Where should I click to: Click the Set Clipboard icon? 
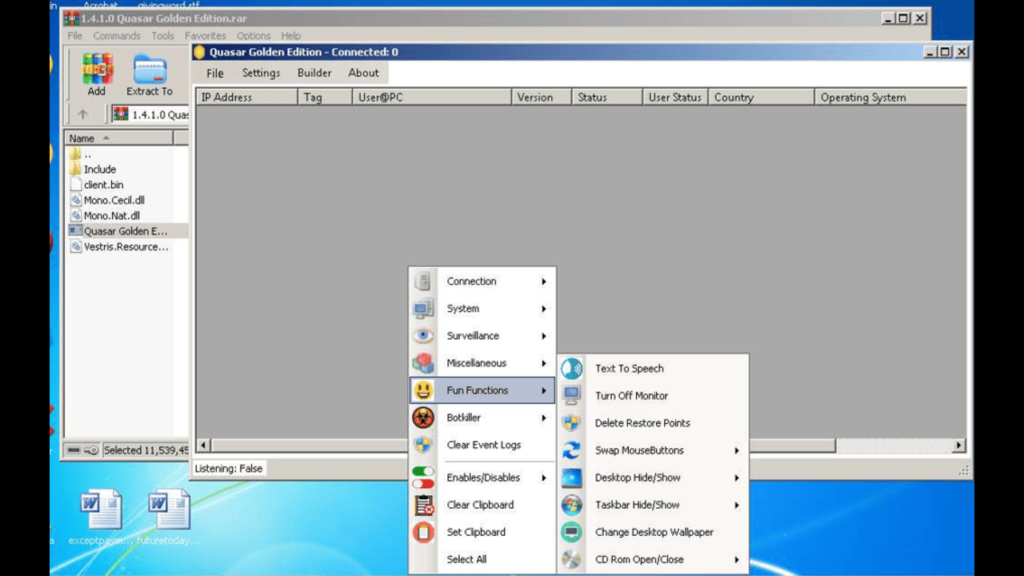423,532
